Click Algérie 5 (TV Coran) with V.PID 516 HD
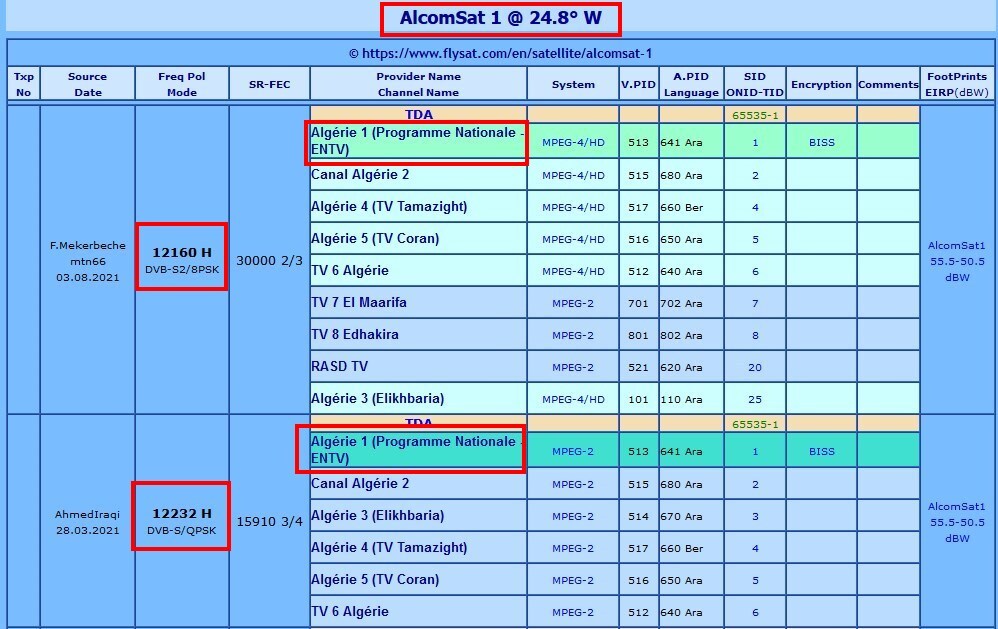 tap(375, 238)
